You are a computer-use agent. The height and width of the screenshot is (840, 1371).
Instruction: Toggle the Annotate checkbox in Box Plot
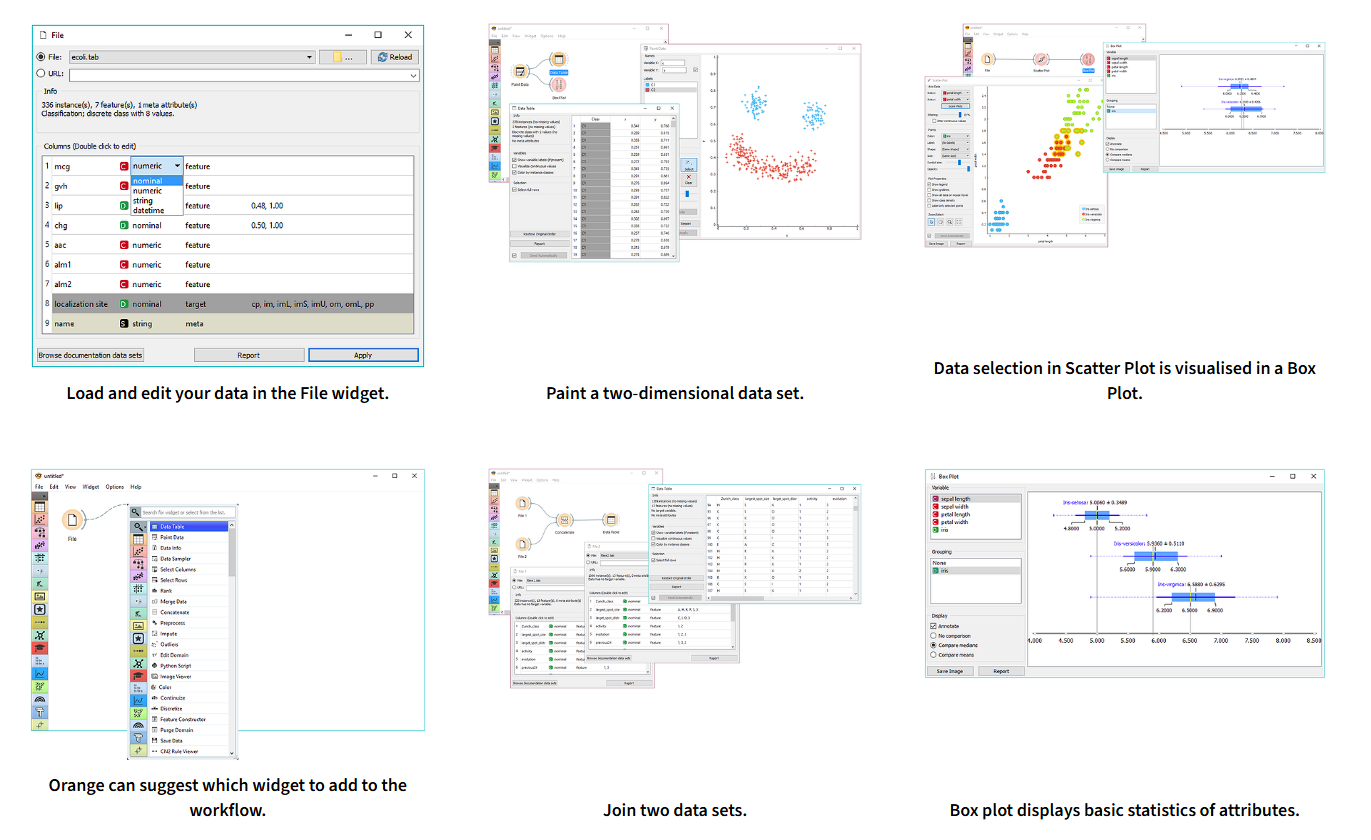933,626
